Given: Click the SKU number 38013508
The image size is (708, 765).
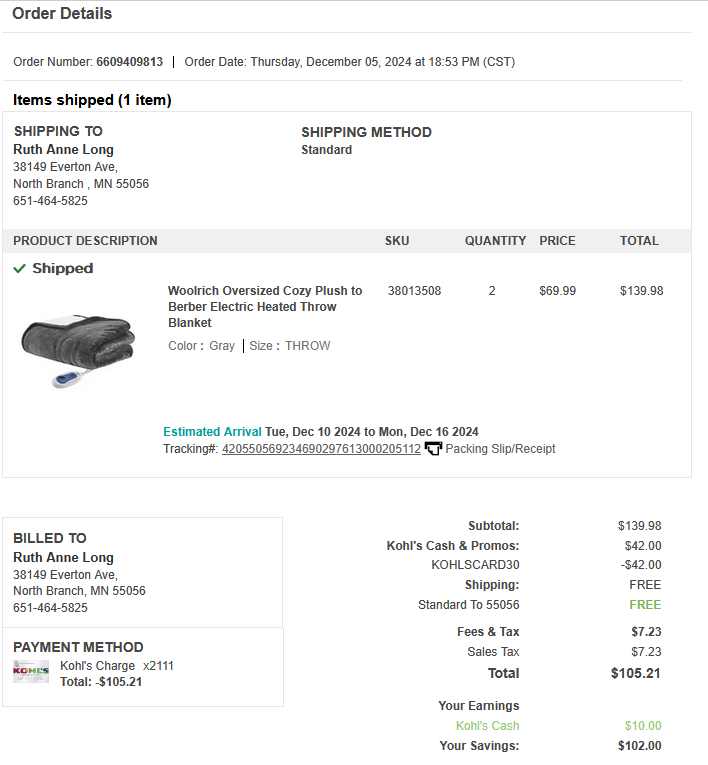Looking at the screenshot, I should click(414, 291).
